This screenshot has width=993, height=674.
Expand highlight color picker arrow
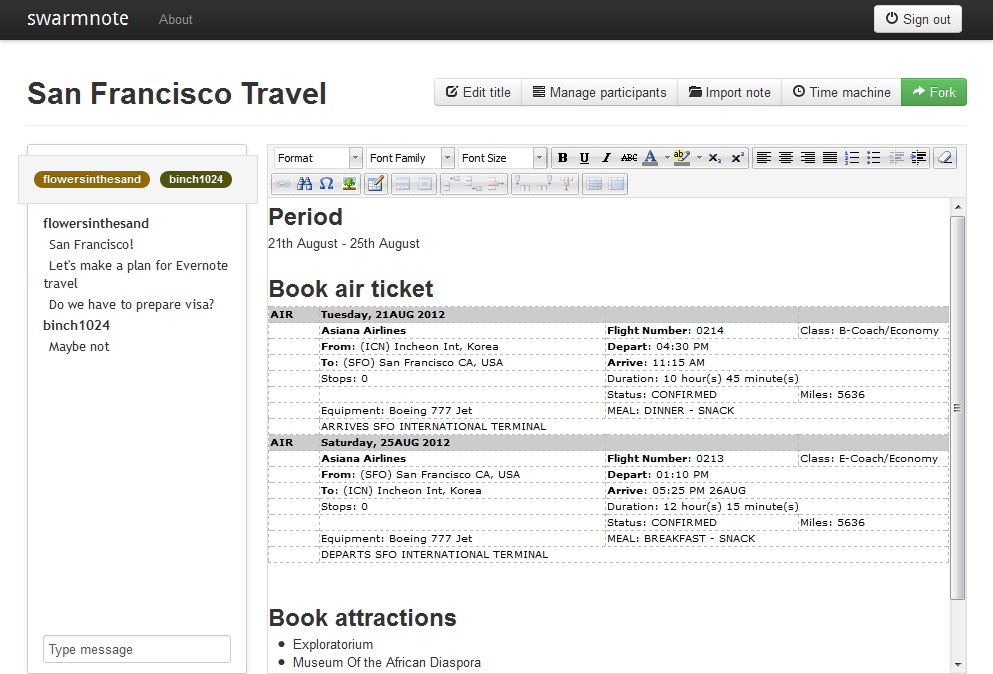(699, 158)
